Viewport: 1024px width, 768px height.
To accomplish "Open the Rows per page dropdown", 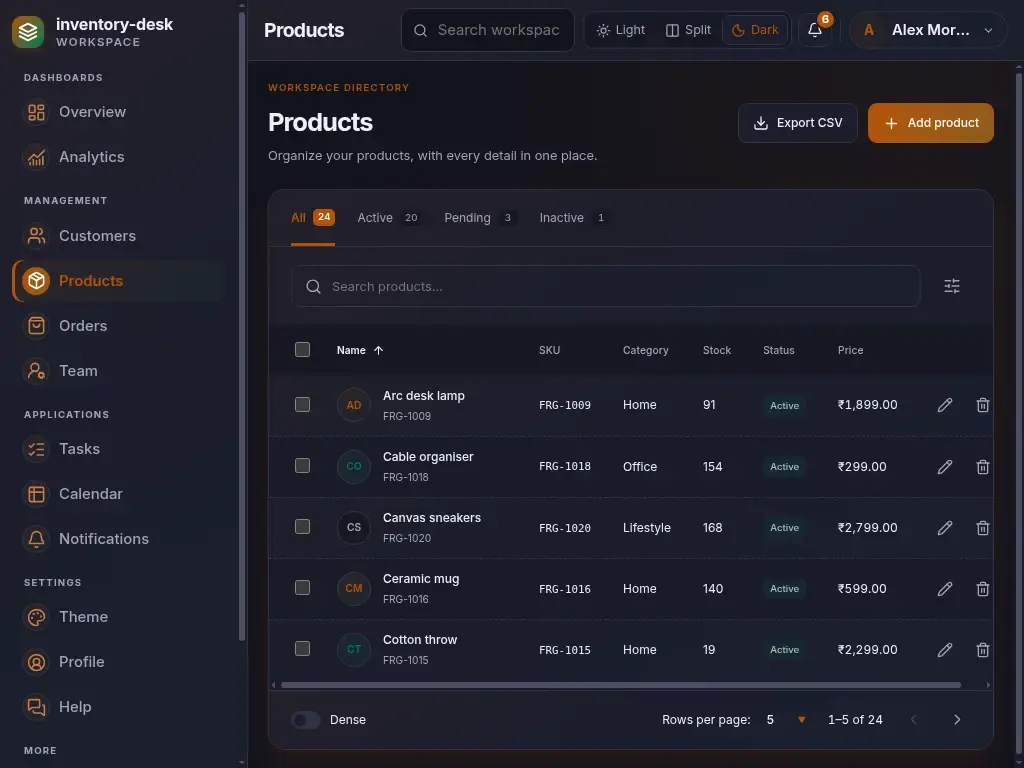I will tap(786, 720).
